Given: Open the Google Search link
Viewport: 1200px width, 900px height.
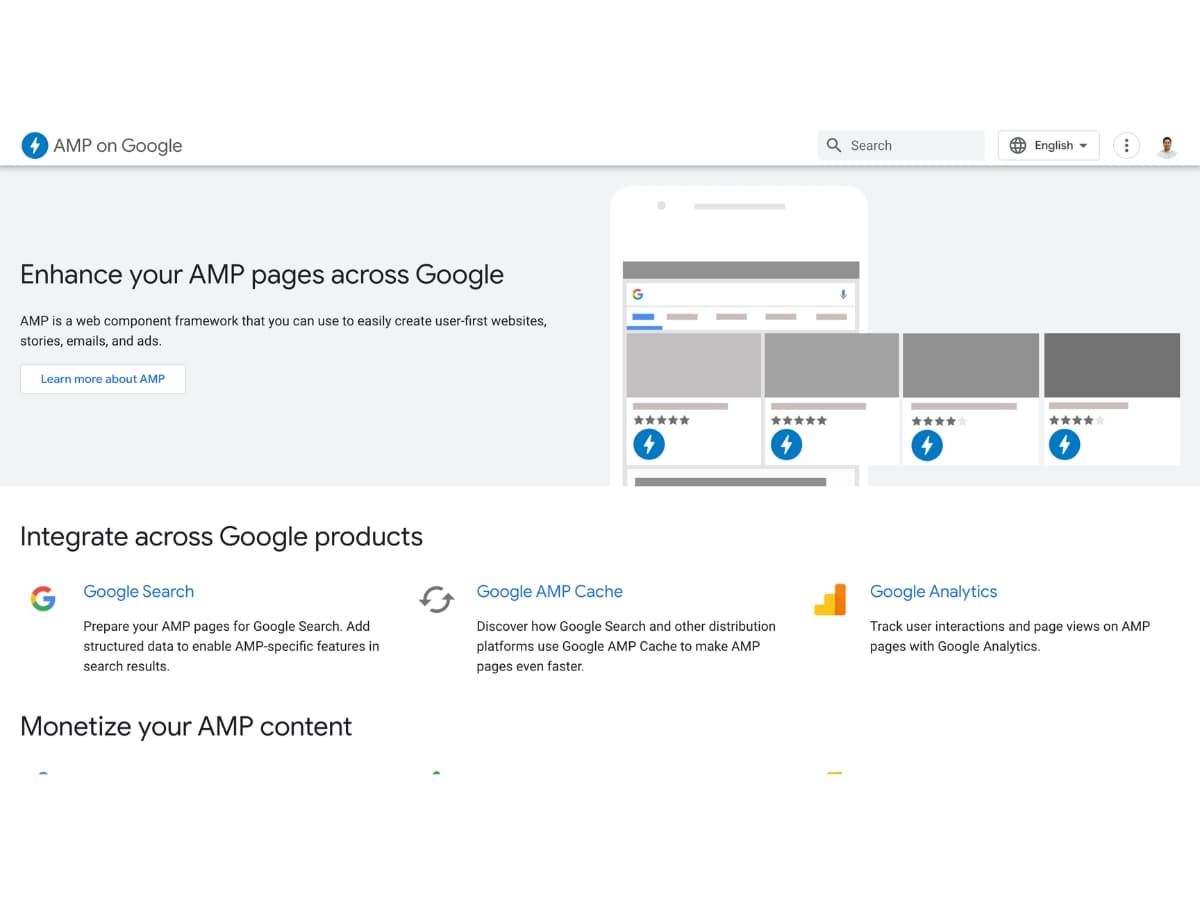Looking at the screenshot, I should (x=139, y=592).
